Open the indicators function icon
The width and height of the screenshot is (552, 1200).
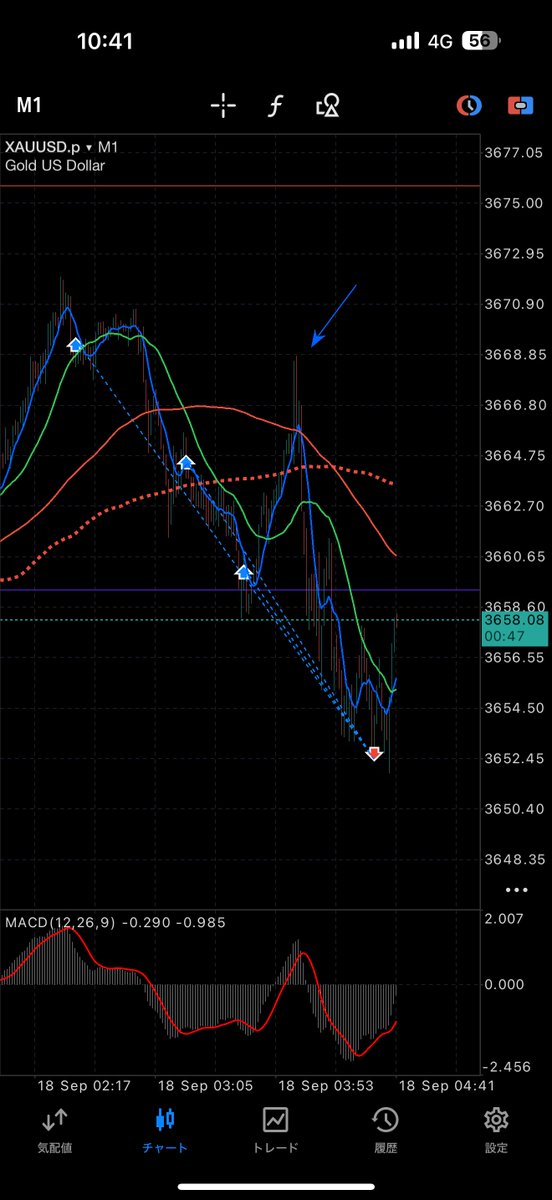[x=275, y=105]
